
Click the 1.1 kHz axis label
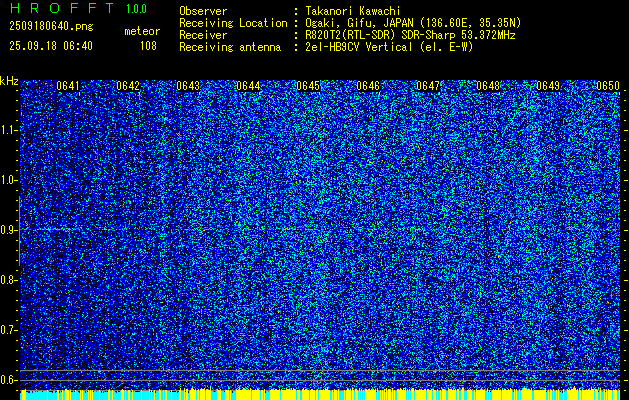click(x=8, y=130)
